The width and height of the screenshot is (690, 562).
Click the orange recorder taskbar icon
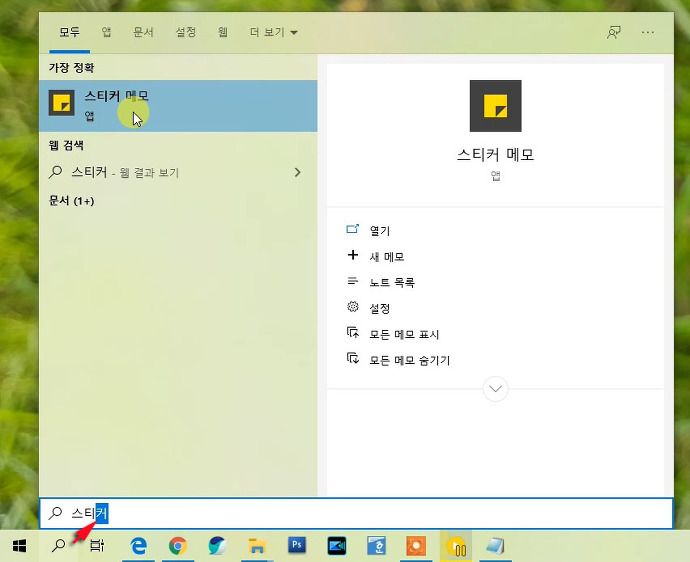point(416,546)
